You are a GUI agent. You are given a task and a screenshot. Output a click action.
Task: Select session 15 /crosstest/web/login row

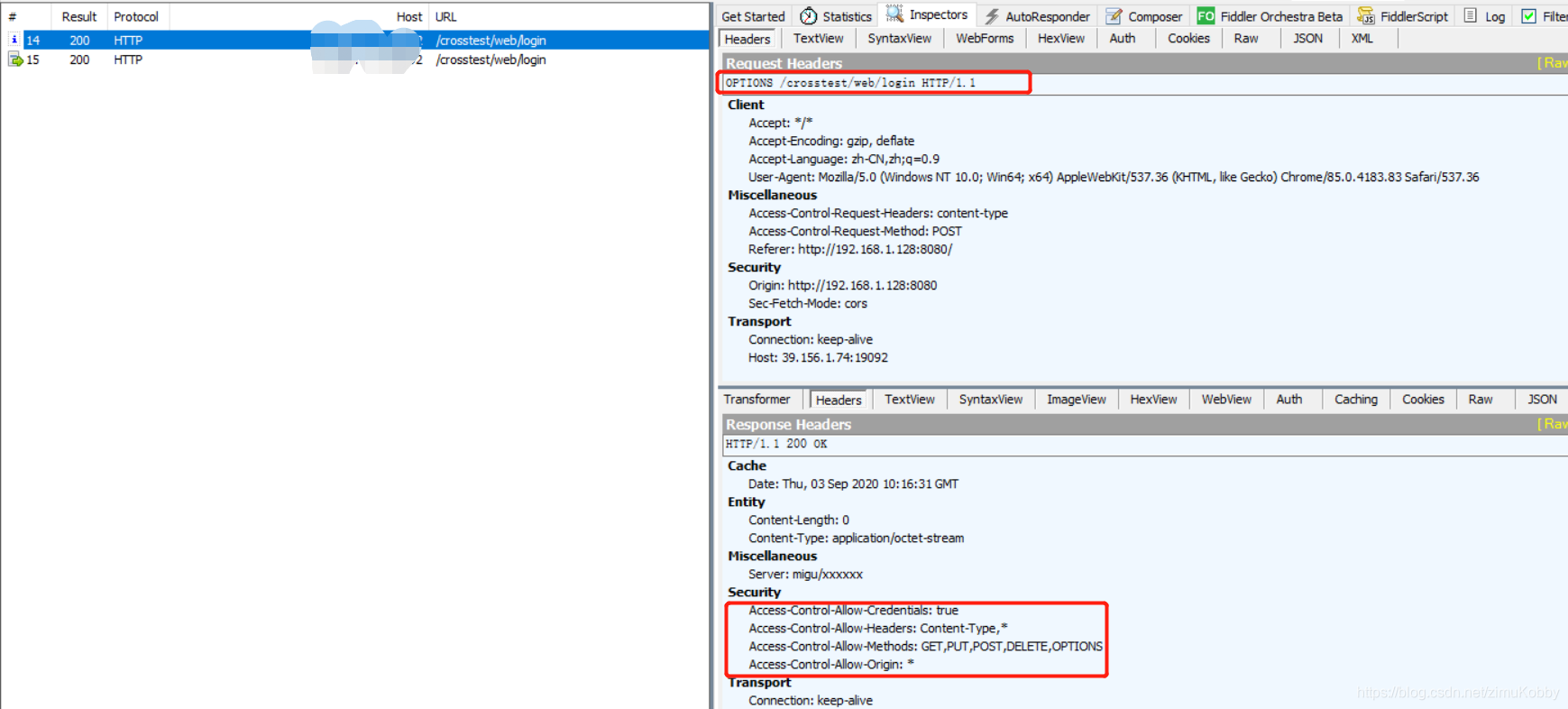[x=356, y=60]
